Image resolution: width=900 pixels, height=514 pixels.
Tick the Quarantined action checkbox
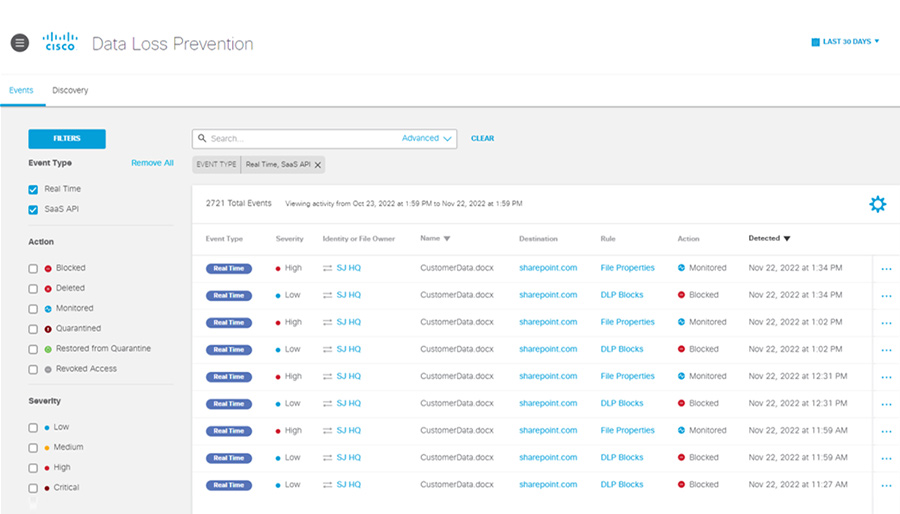point(33,328)
